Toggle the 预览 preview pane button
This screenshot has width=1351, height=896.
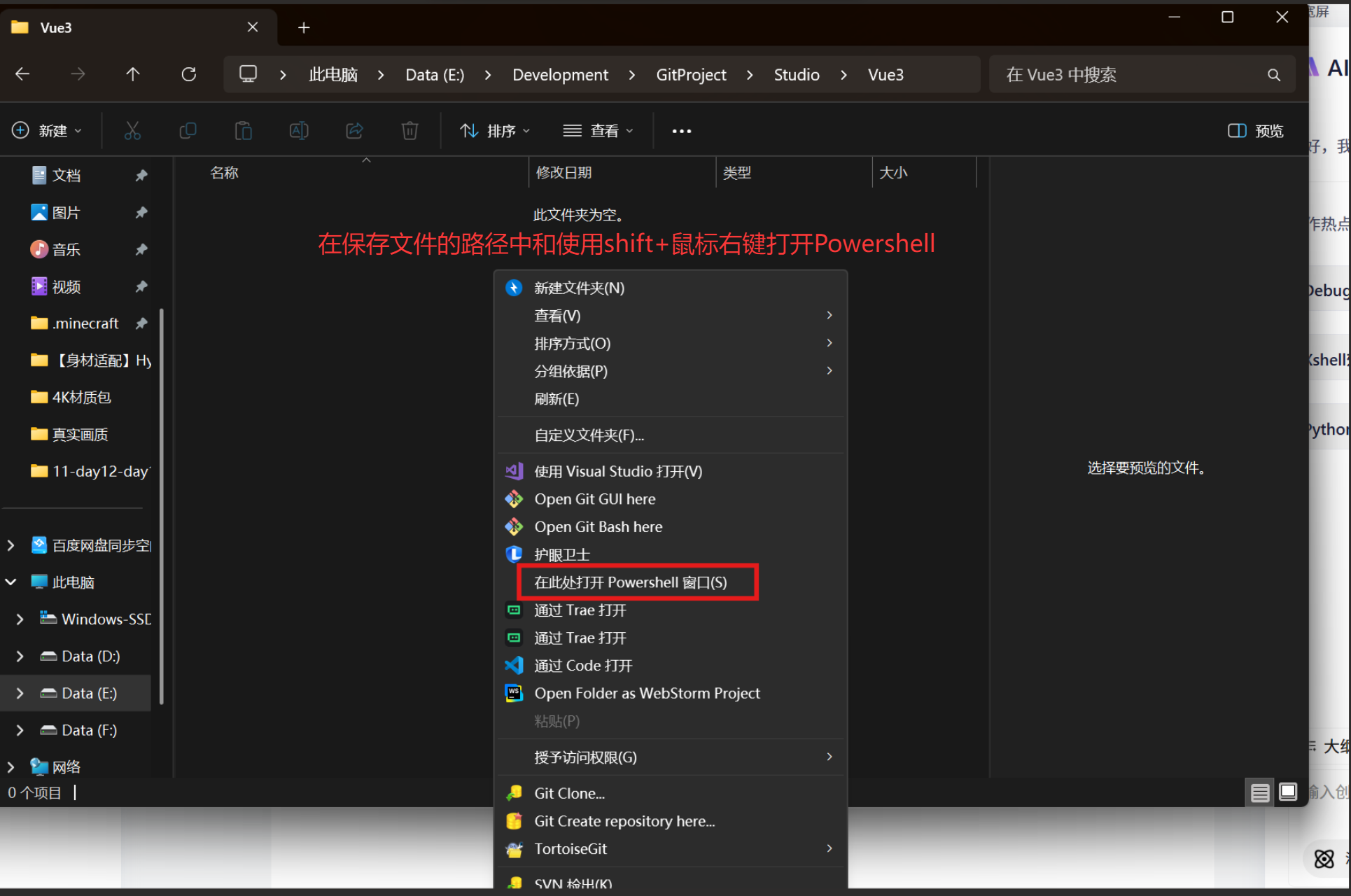(x=1256, y=131)
